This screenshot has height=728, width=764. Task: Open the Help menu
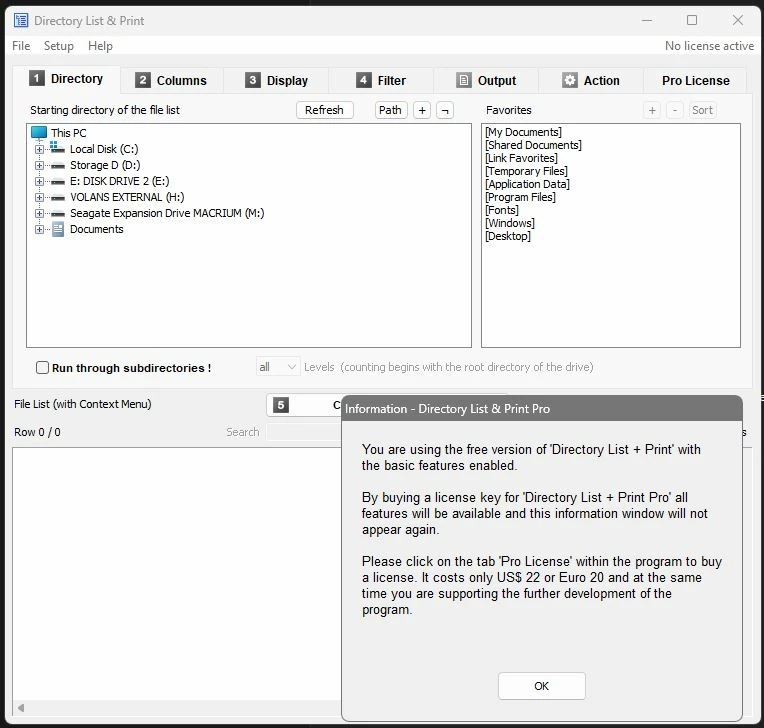point(100,46)
